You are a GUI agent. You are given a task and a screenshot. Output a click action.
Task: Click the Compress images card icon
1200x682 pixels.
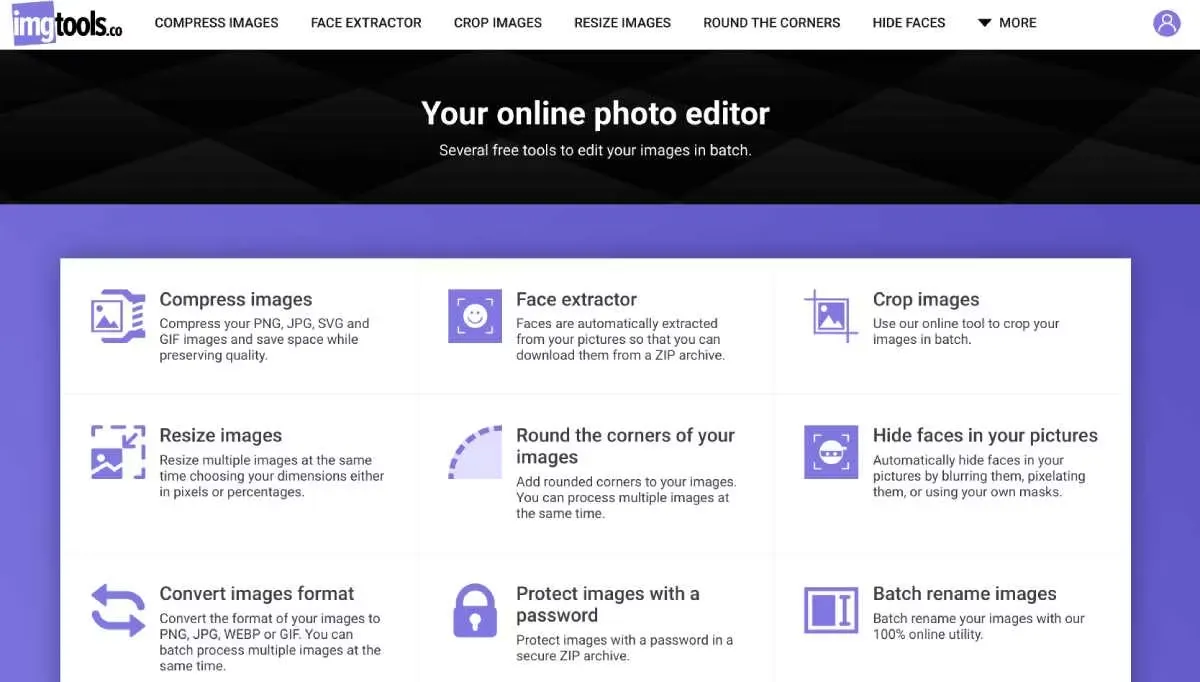tap(119, 316)
